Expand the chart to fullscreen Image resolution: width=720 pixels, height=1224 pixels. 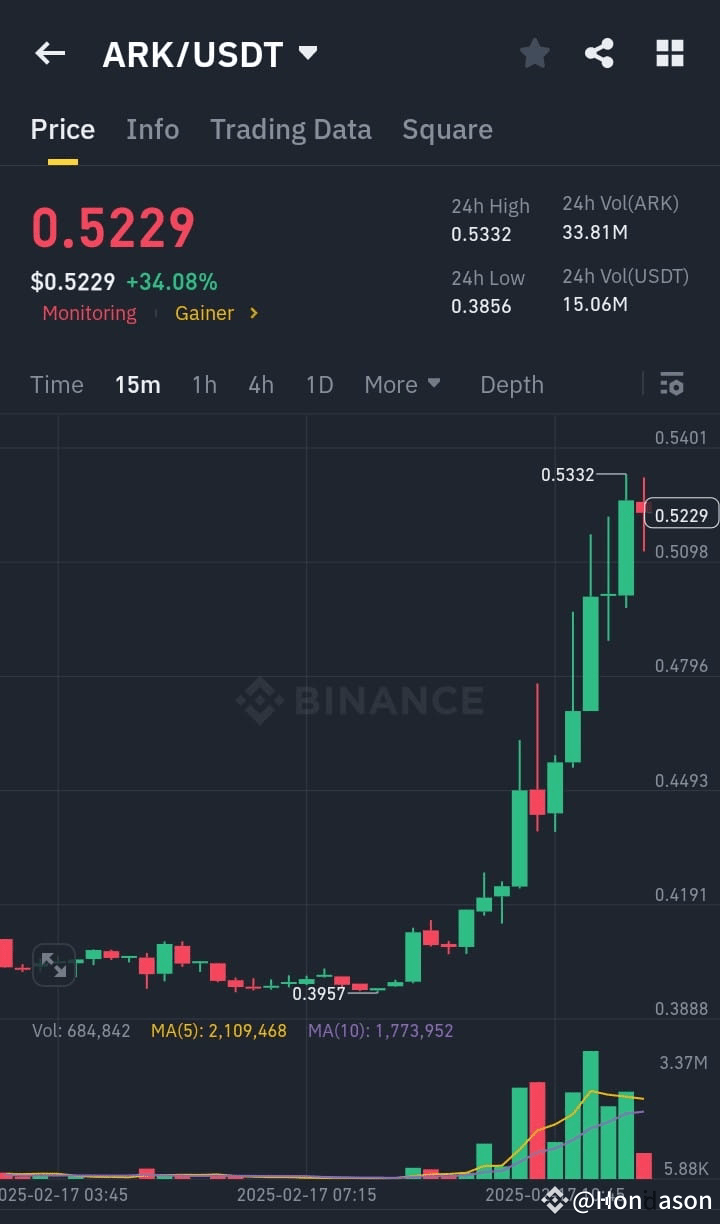click(x=54, y=964)
